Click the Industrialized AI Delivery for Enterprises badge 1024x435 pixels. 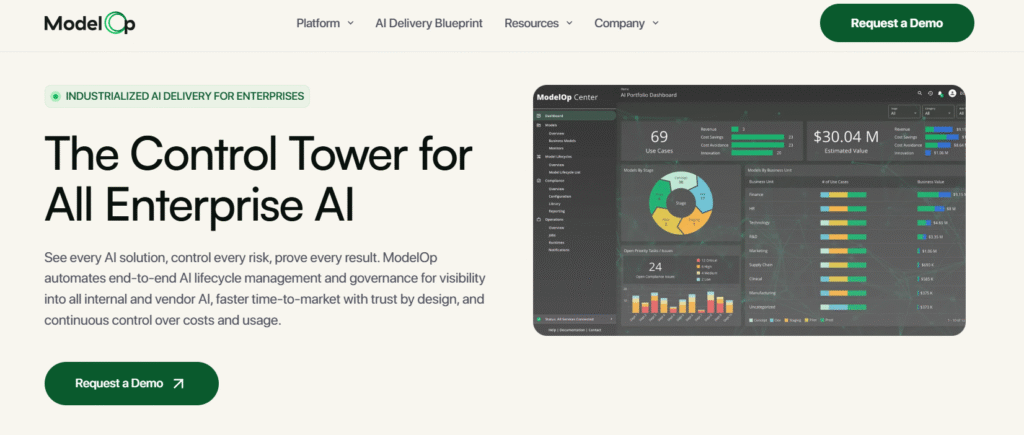click(x=177, y=97)
